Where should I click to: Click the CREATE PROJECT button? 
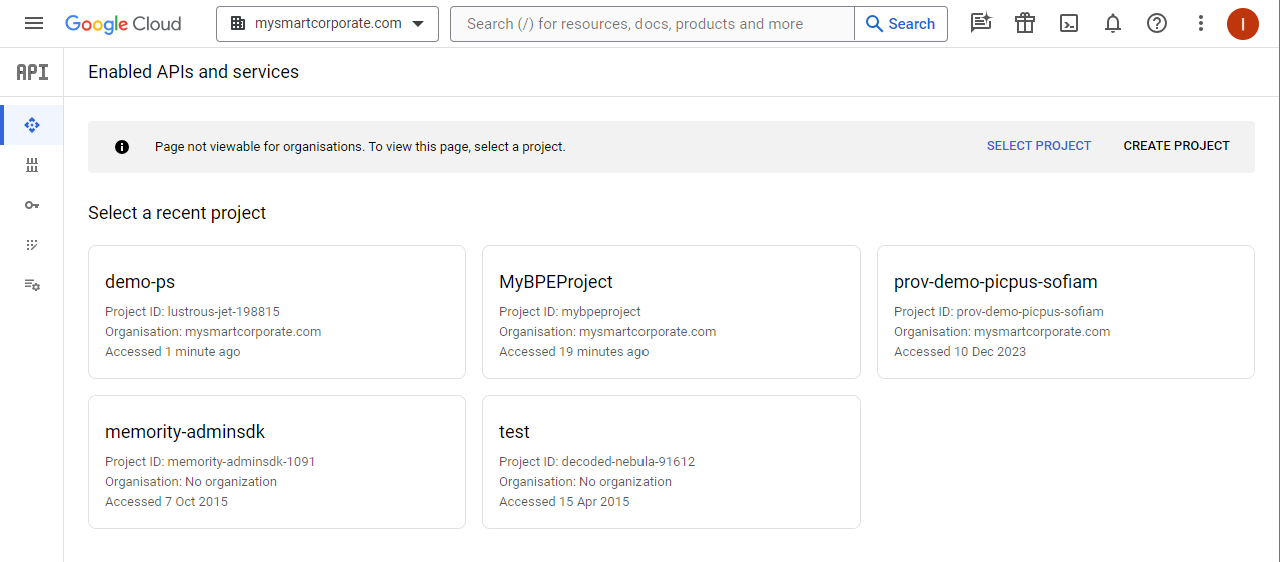[1176, 146]
